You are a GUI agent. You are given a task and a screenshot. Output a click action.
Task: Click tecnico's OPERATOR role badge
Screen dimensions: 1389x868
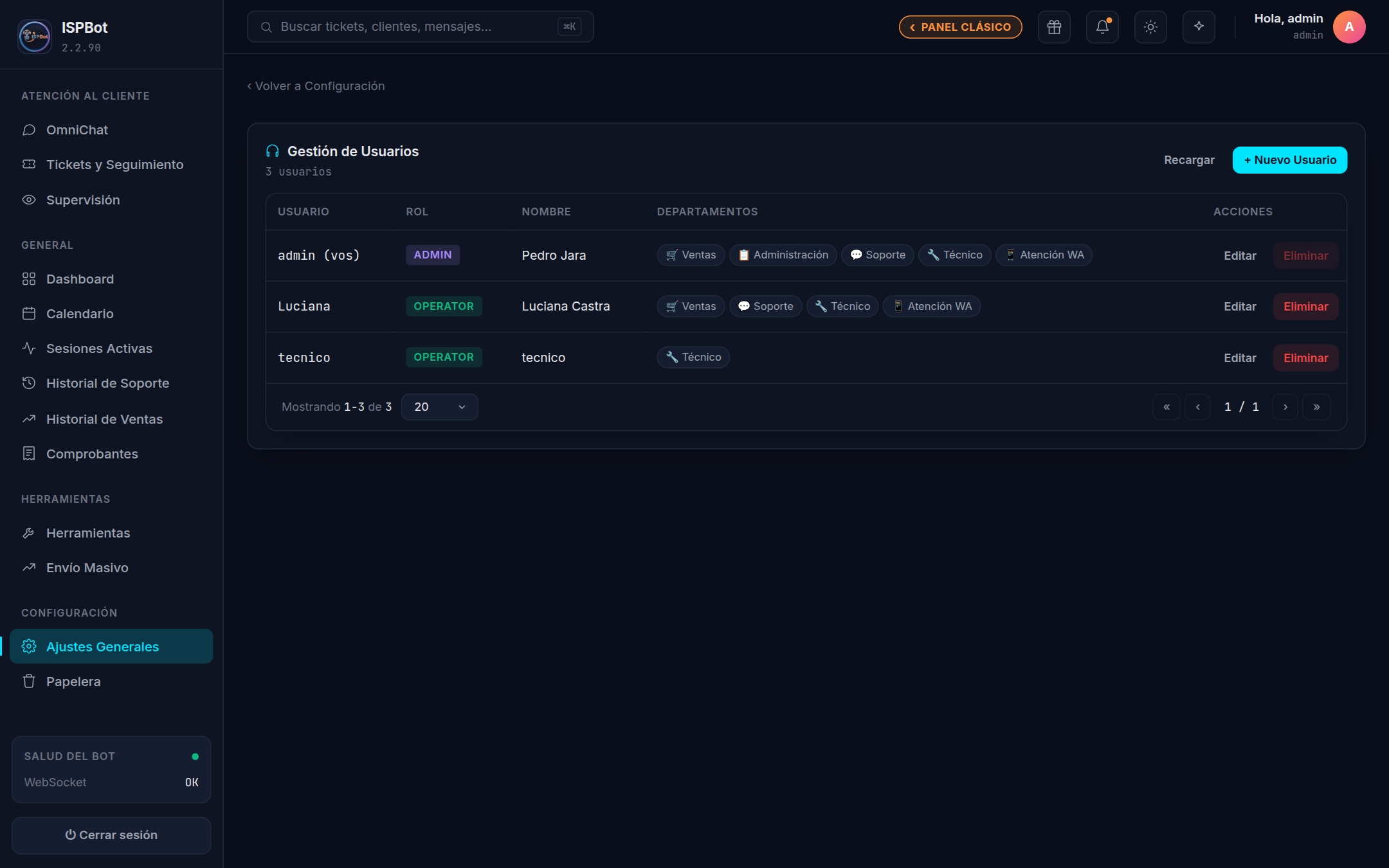(444, 357)
